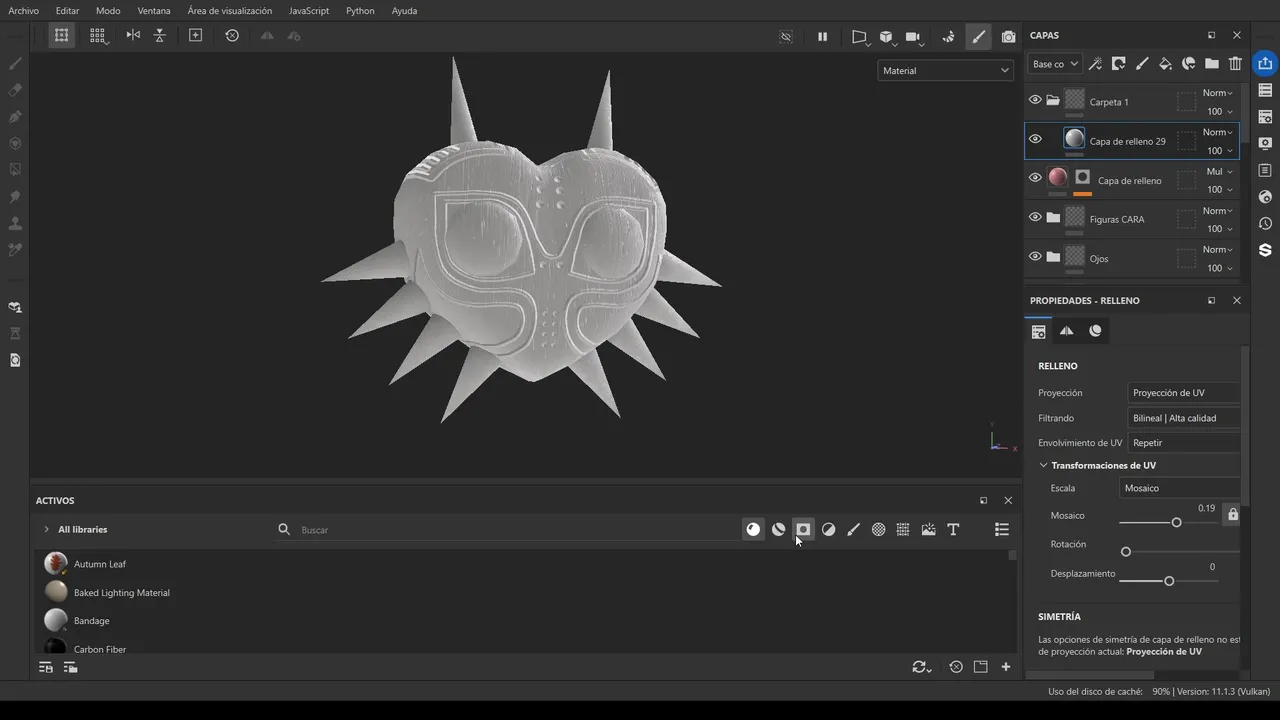Adjust the Desplazamiento slider handle

(1169, 581)
